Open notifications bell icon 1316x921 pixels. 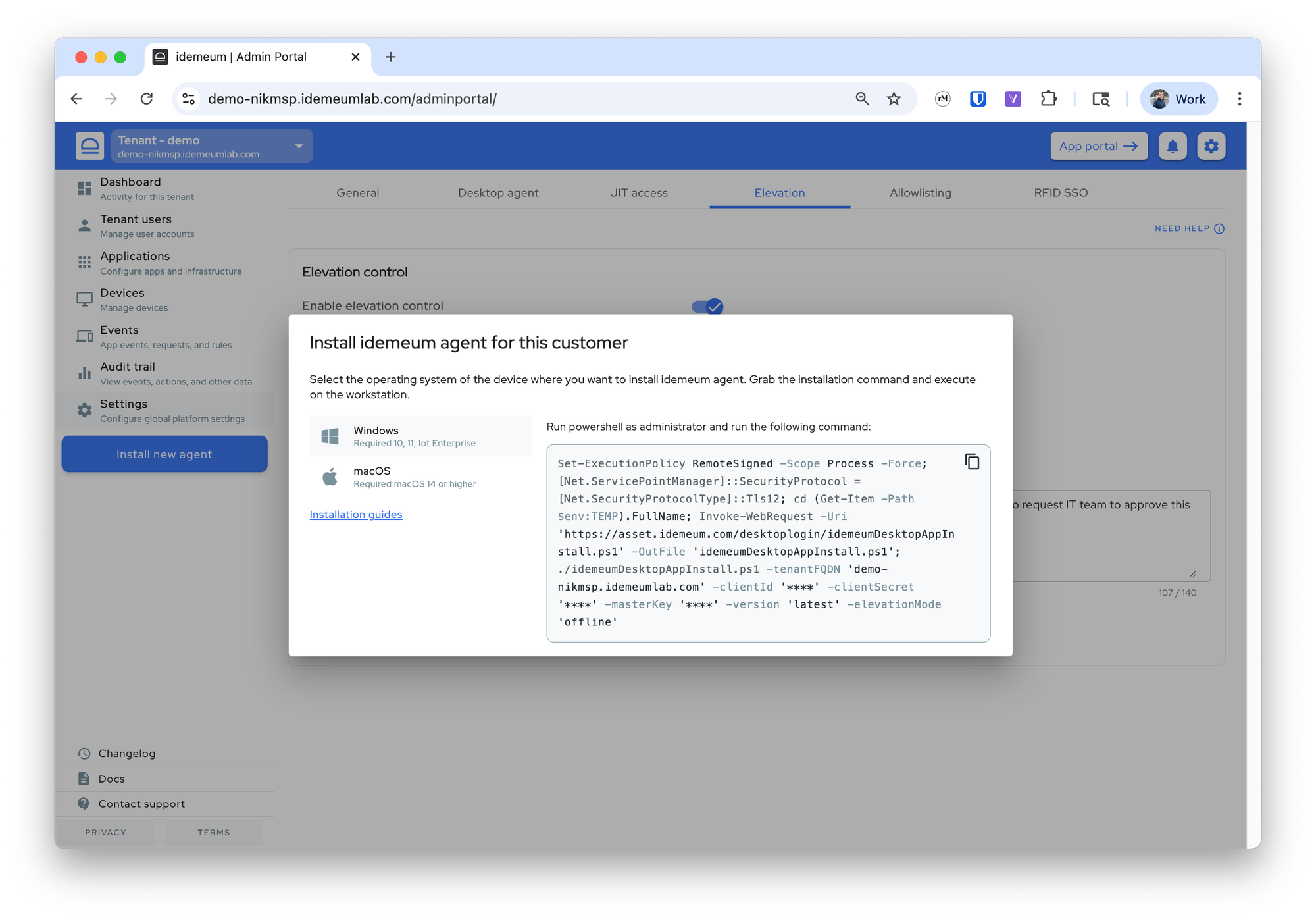[1172, 146]
